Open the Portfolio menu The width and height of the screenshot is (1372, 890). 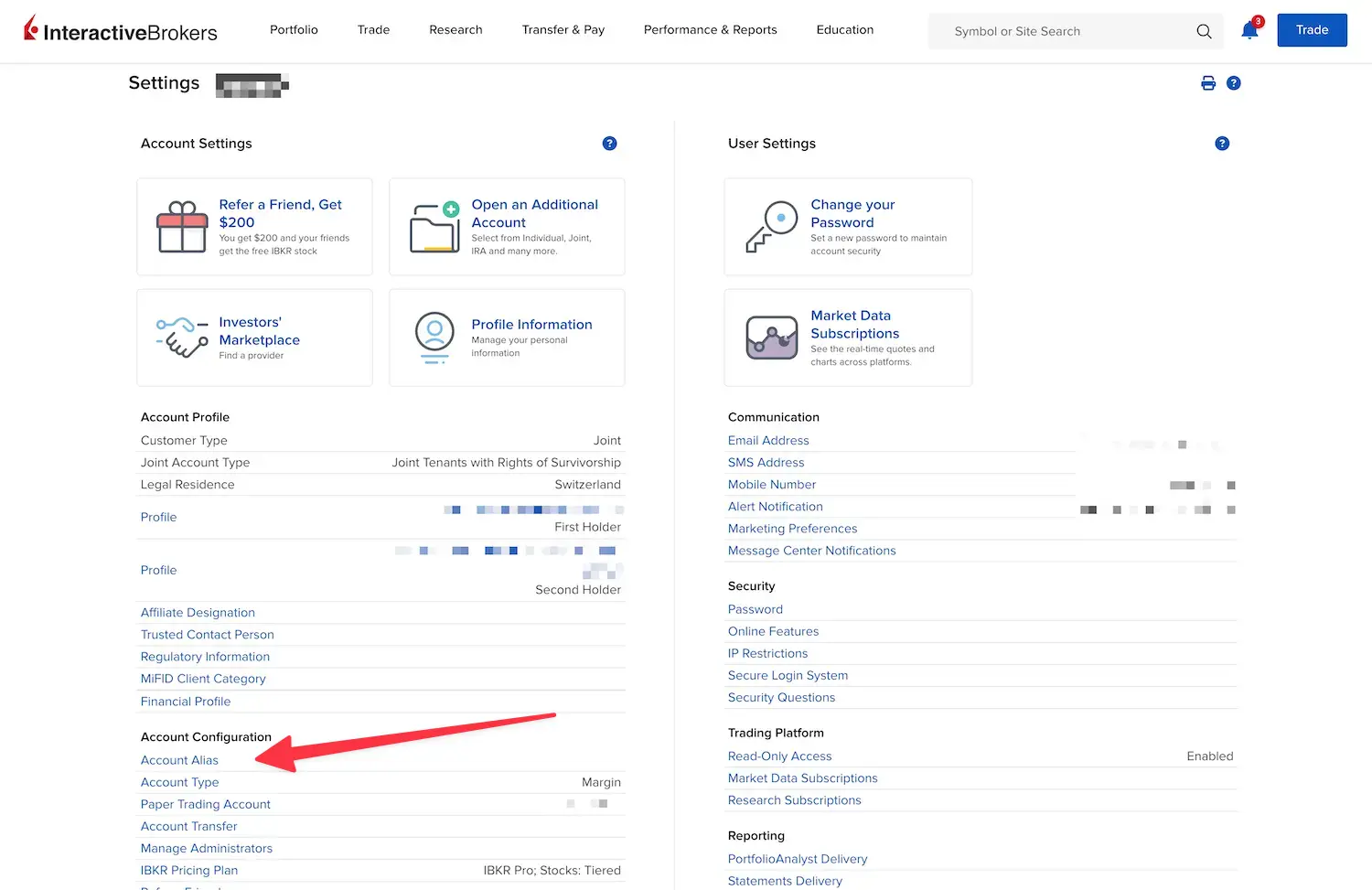(294, 30)
